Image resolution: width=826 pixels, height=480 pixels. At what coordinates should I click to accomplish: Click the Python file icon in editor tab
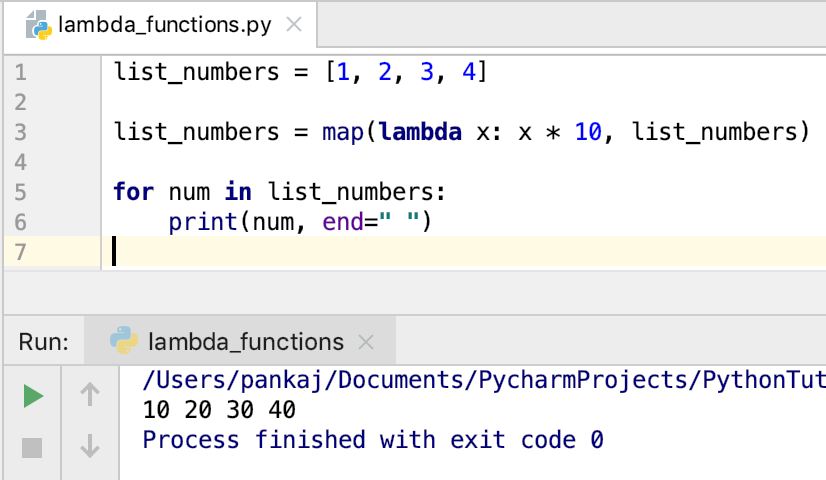click(x=39, y=25)
